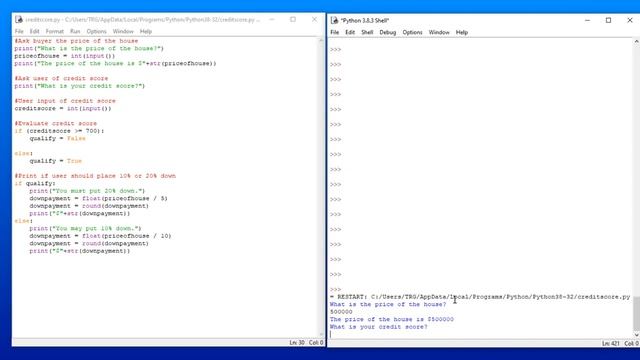The width and height of the screenshot is (640, 360).
Task: Click the '#Ask buyer the price of the house' comment
Action: pos(76,41)
